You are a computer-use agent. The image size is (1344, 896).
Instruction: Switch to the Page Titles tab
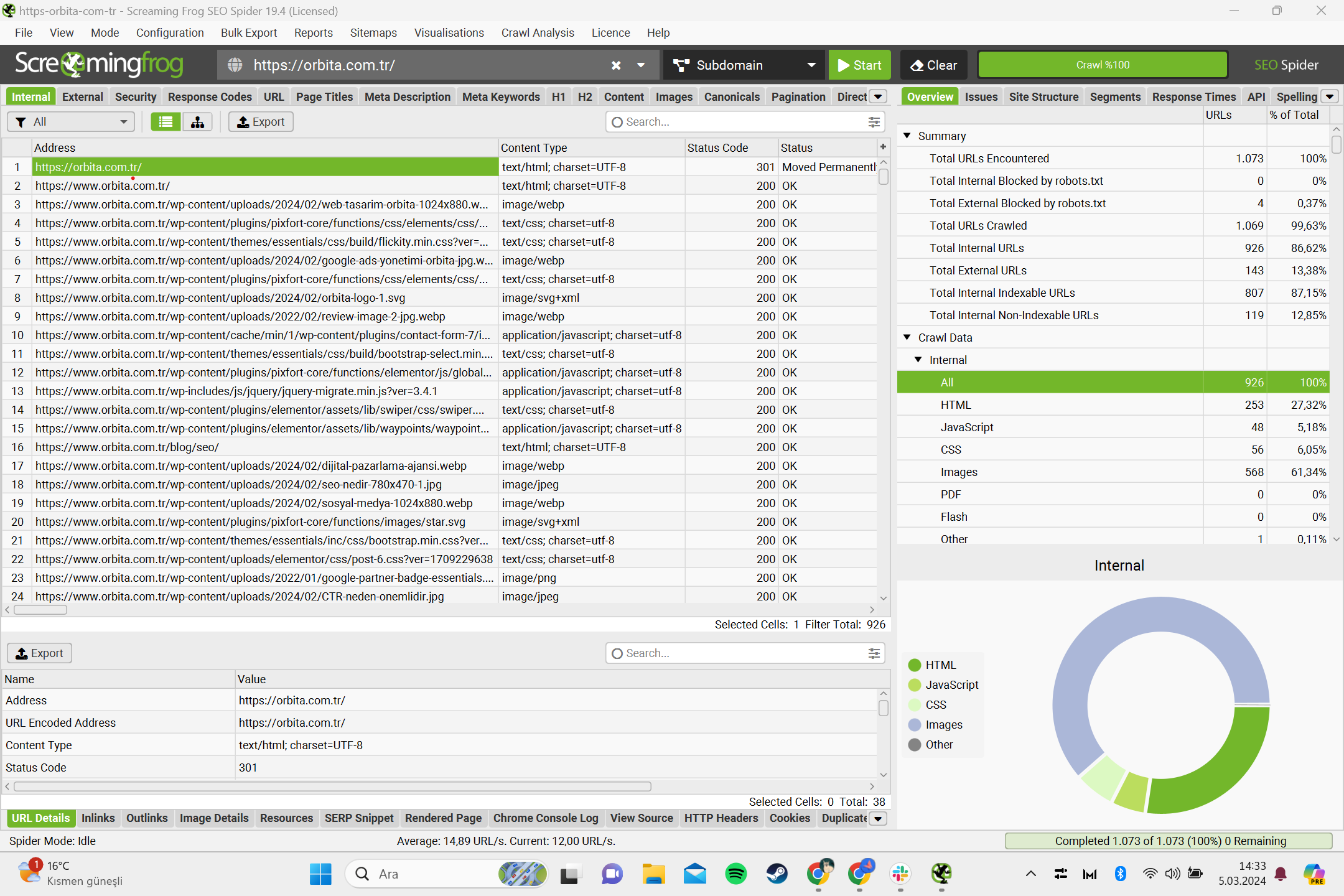point(324,96)
